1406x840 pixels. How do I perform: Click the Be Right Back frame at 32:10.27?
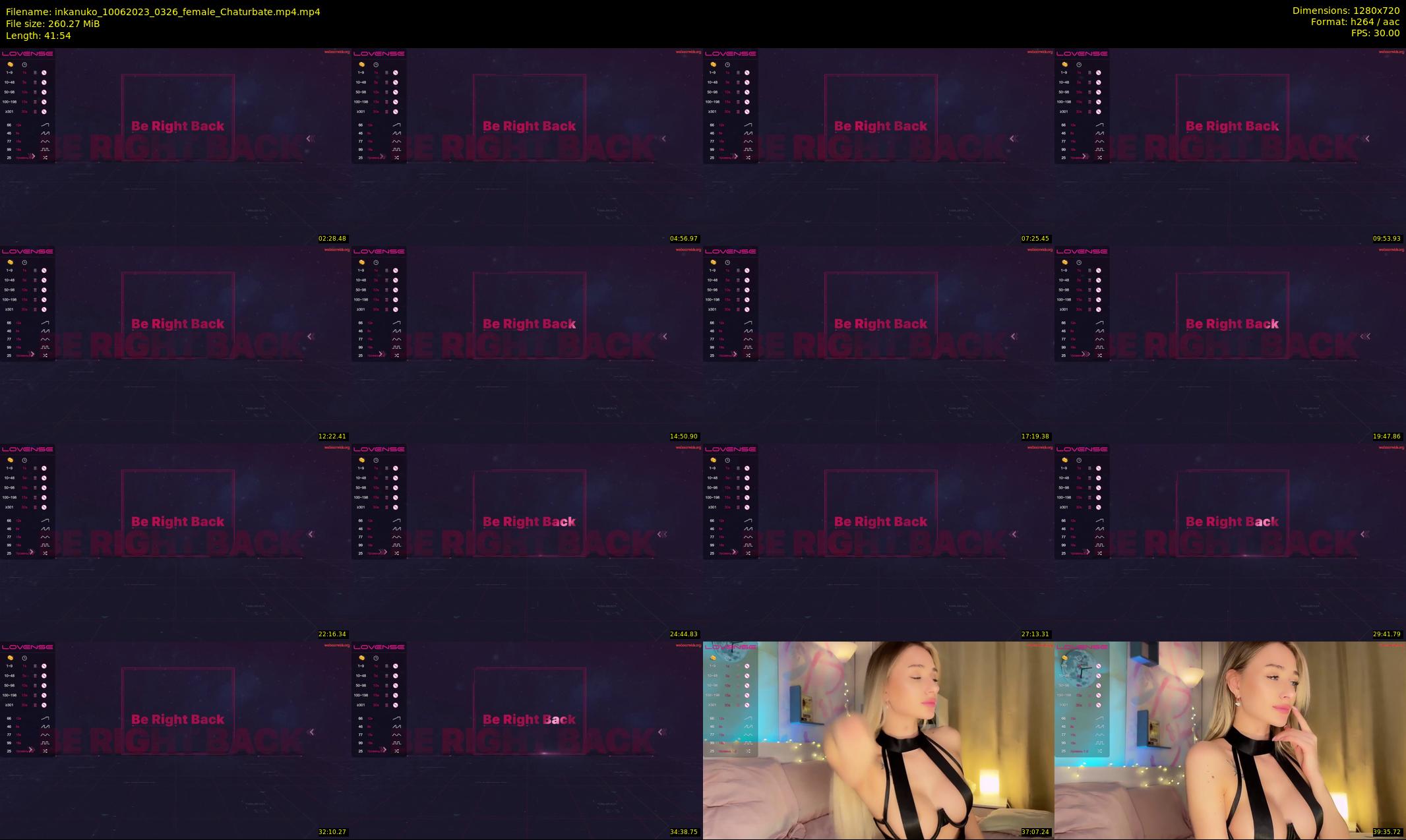[x=175, y=740]
